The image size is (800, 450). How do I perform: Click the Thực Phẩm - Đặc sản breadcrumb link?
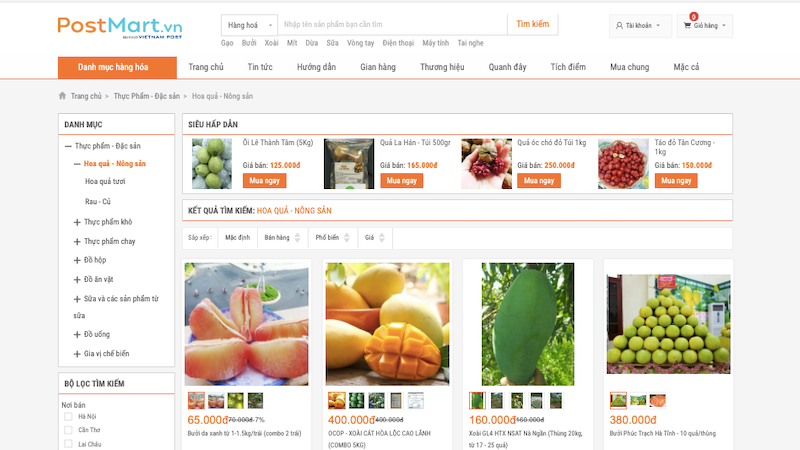(x=146, y=96)
